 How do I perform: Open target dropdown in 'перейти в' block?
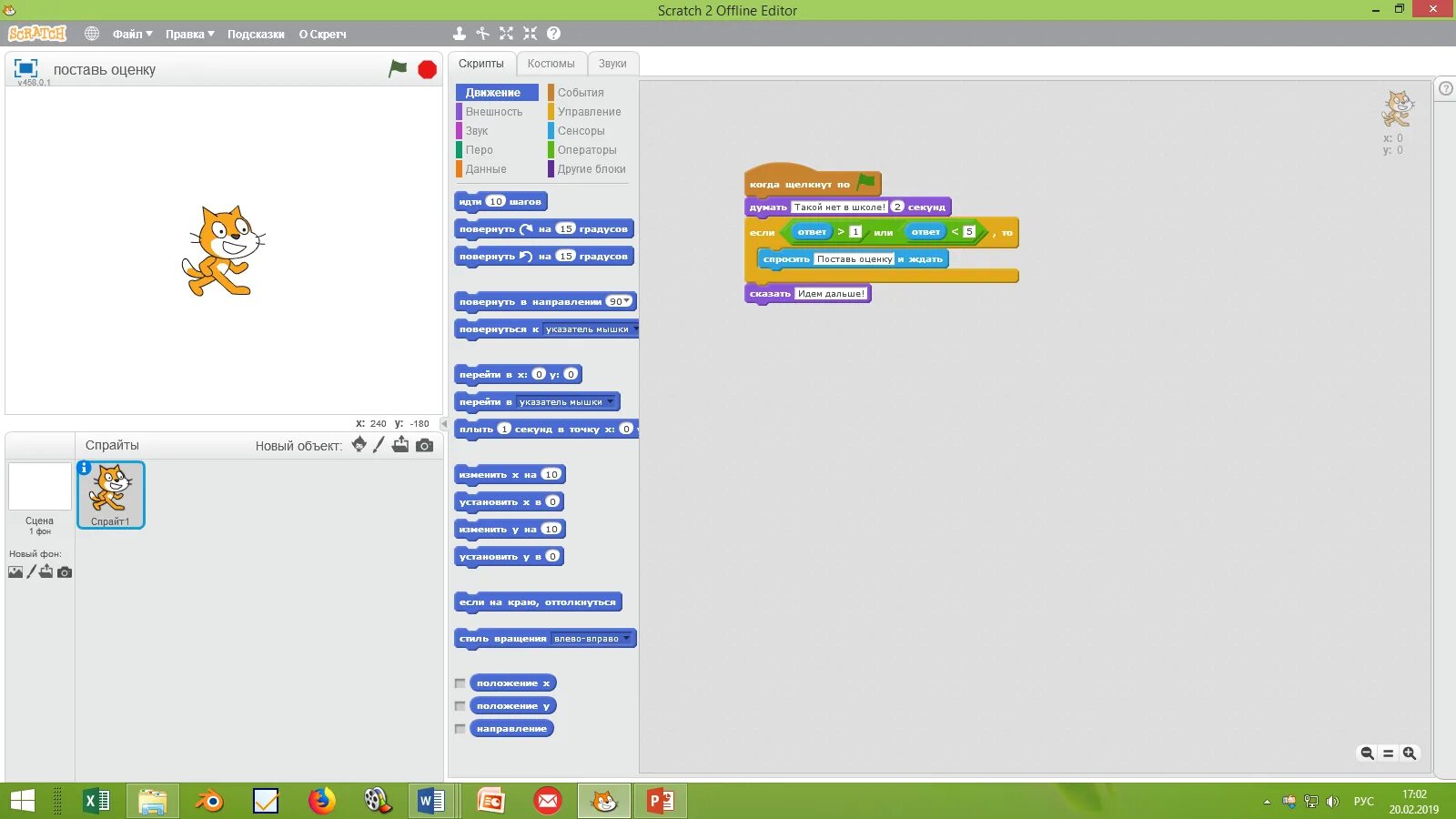pos(567,402)
